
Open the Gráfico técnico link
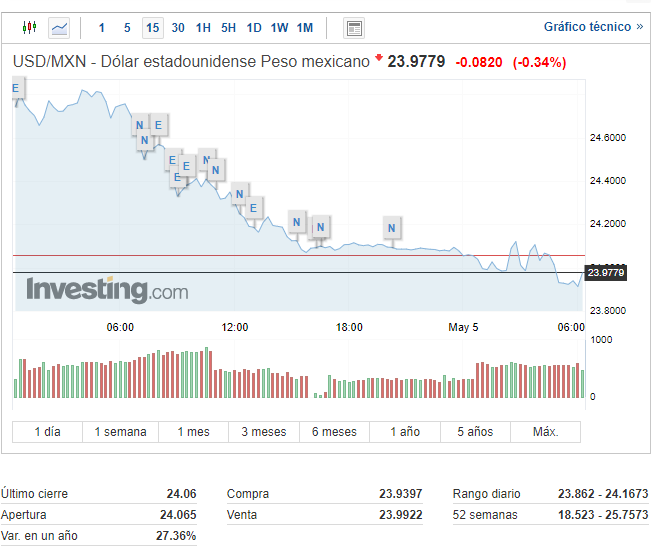593,27
